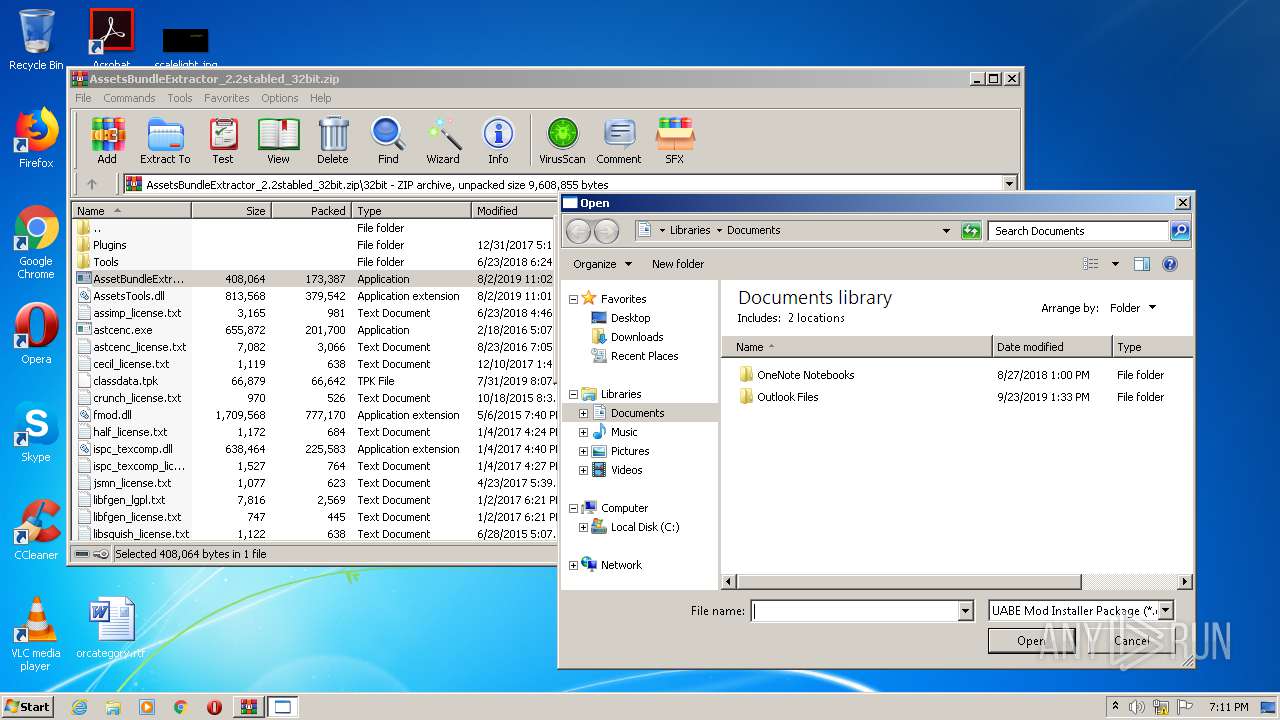Click the Cancel button in dialog
This screenshot has height=720, width=1280.
click(x=1130, y=641)
